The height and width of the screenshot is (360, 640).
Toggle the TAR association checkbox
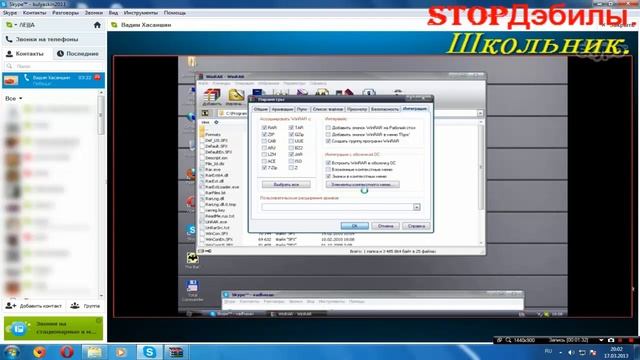[x=291, y=128]
